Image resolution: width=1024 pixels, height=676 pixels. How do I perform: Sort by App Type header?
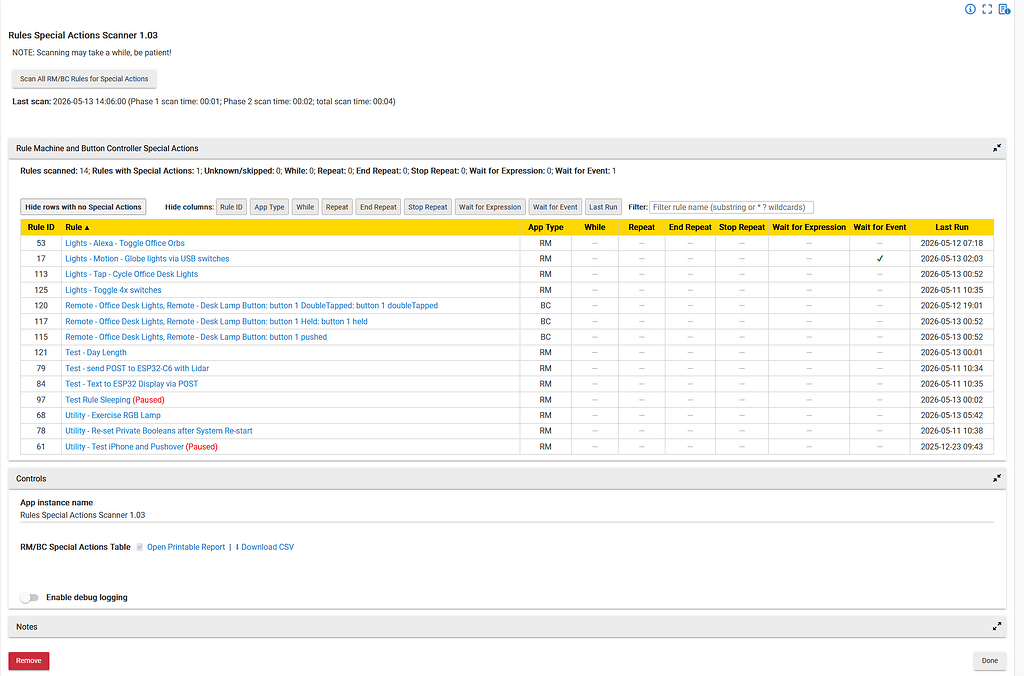point(545,227)
